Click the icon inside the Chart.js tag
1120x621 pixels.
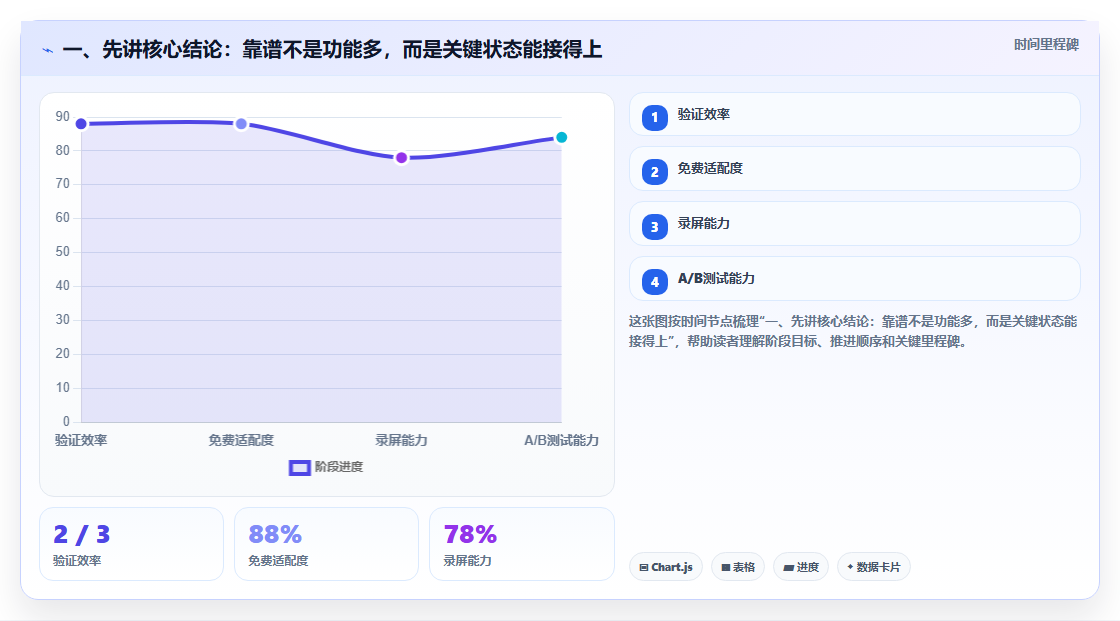pos(644,567)
